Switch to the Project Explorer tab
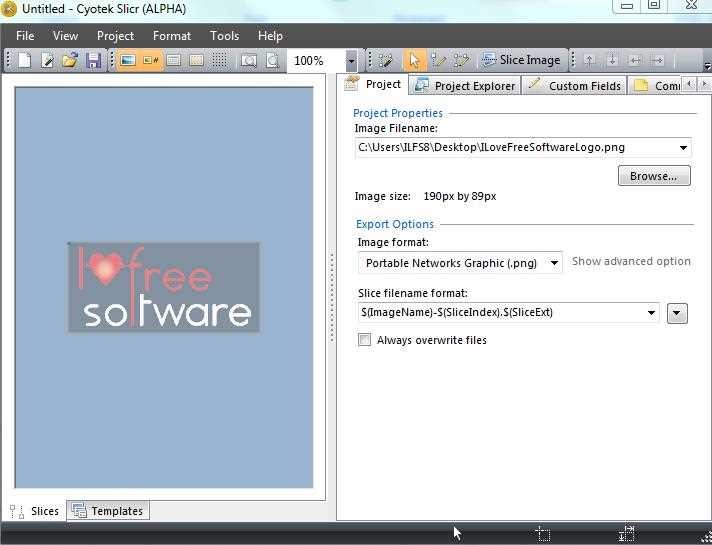712x545 pixels. tap(465, 86)
